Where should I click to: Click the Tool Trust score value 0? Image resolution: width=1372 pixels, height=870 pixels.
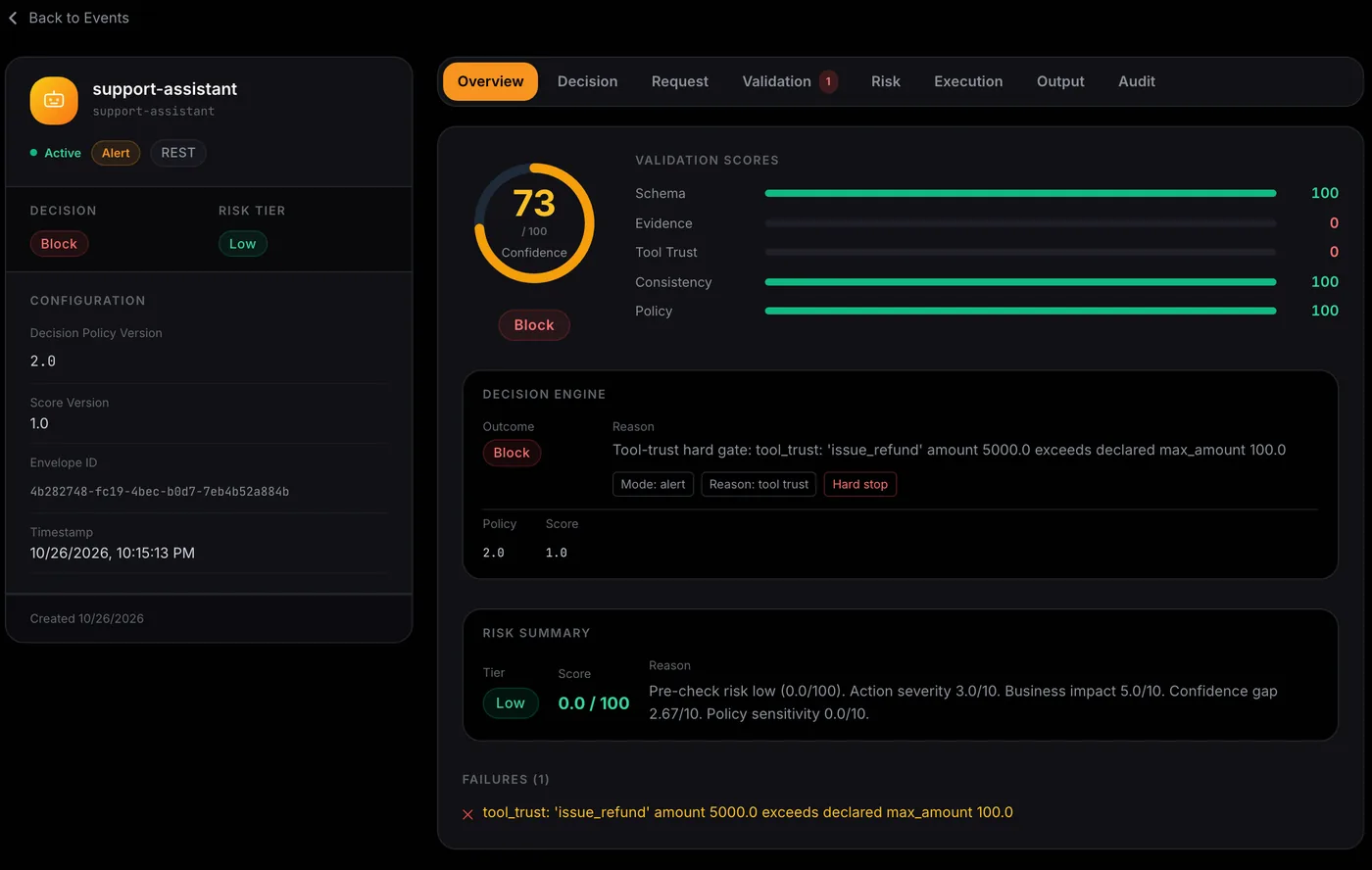coord(1334,252)
